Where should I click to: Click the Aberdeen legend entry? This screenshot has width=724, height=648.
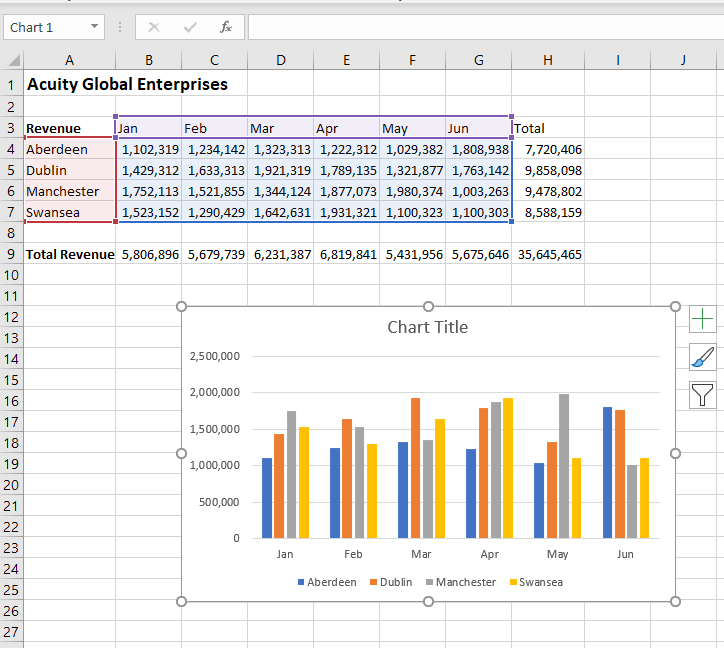coord(327,582)
